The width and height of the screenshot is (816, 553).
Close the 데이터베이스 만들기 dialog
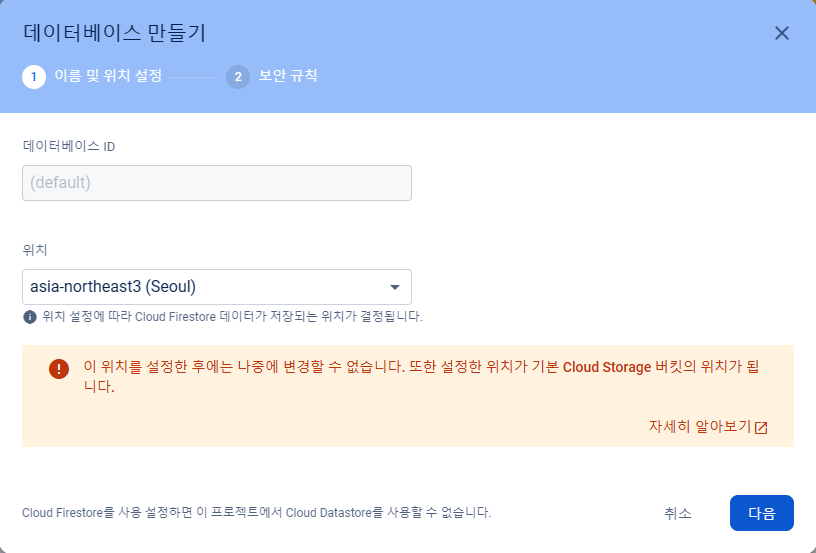(782, 33)
